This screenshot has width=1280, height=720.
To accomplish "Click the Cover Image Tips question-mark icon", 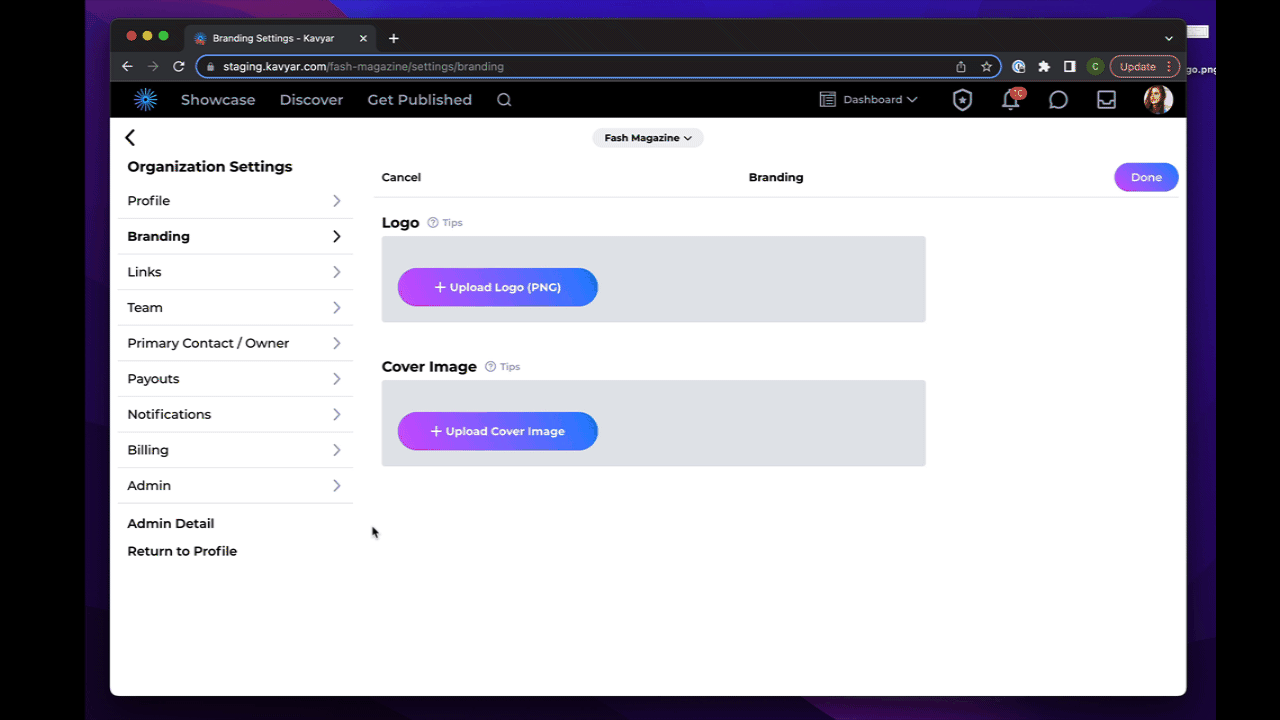I will click(x=491, y=367).
